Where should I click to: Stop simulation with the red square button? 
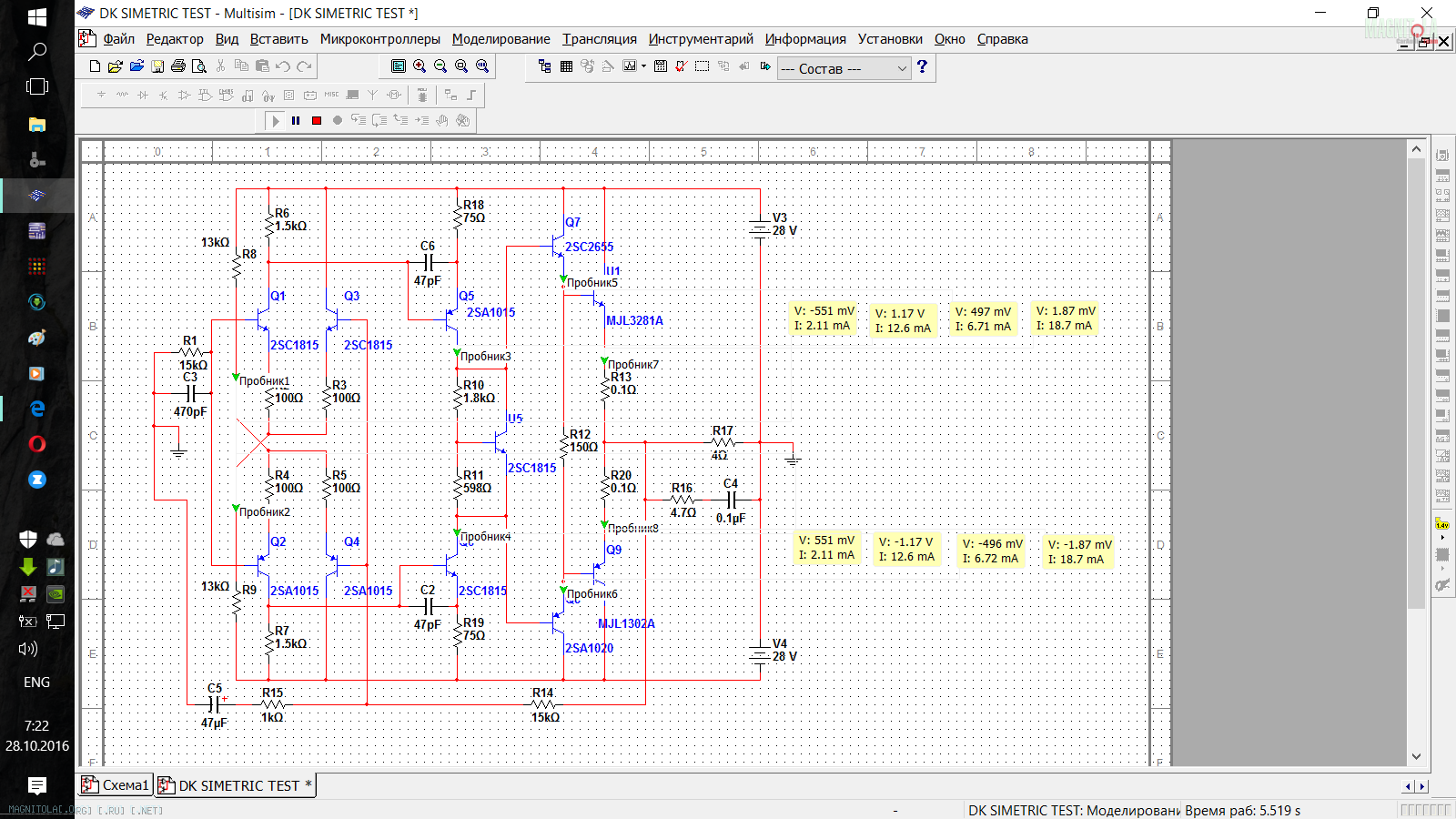click(317, 120)
